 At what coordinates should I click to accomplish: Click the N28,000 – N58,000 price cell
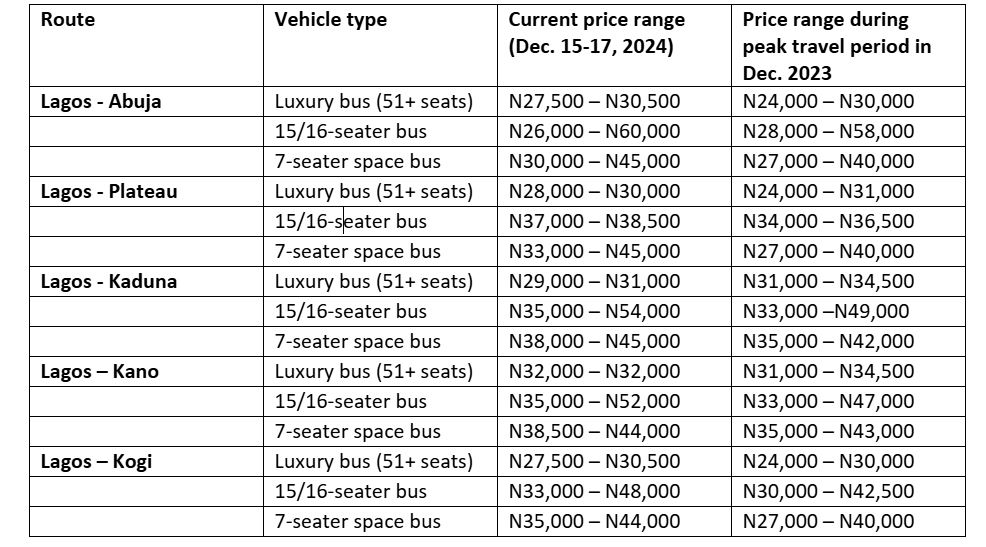click(x=828, y=131)
